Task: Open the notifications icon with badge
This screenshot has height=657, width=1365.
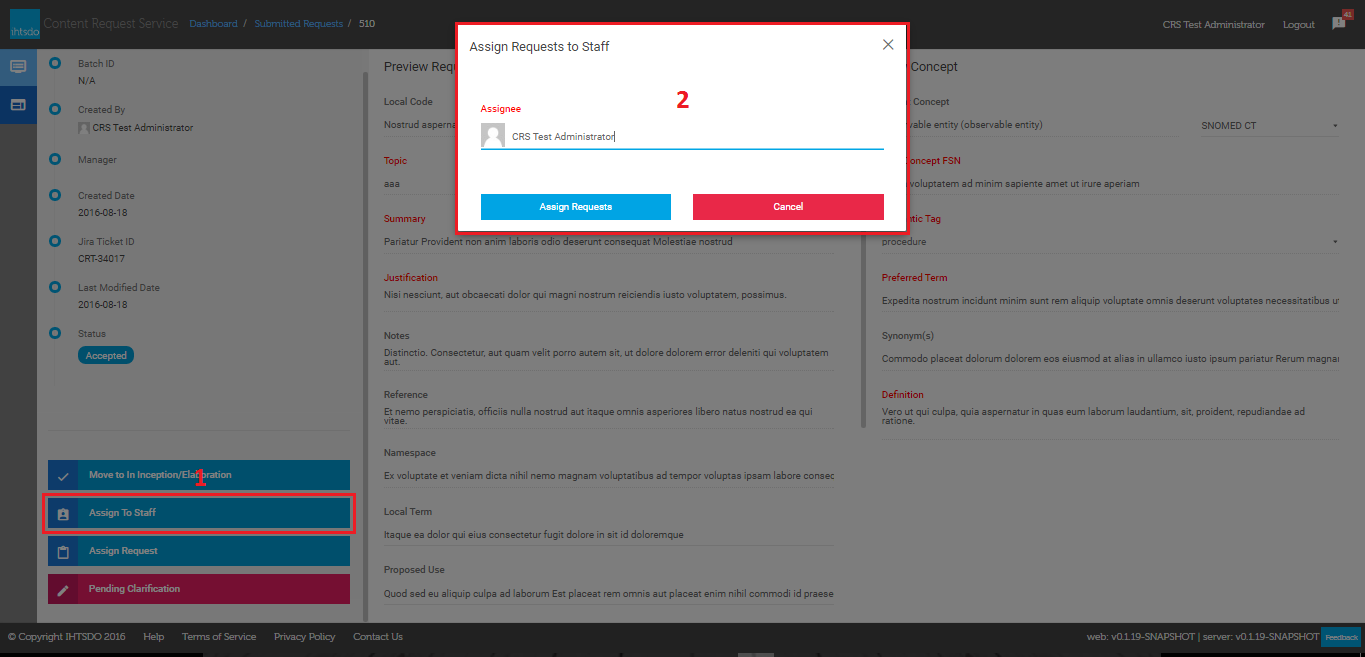Action: 1339,24
